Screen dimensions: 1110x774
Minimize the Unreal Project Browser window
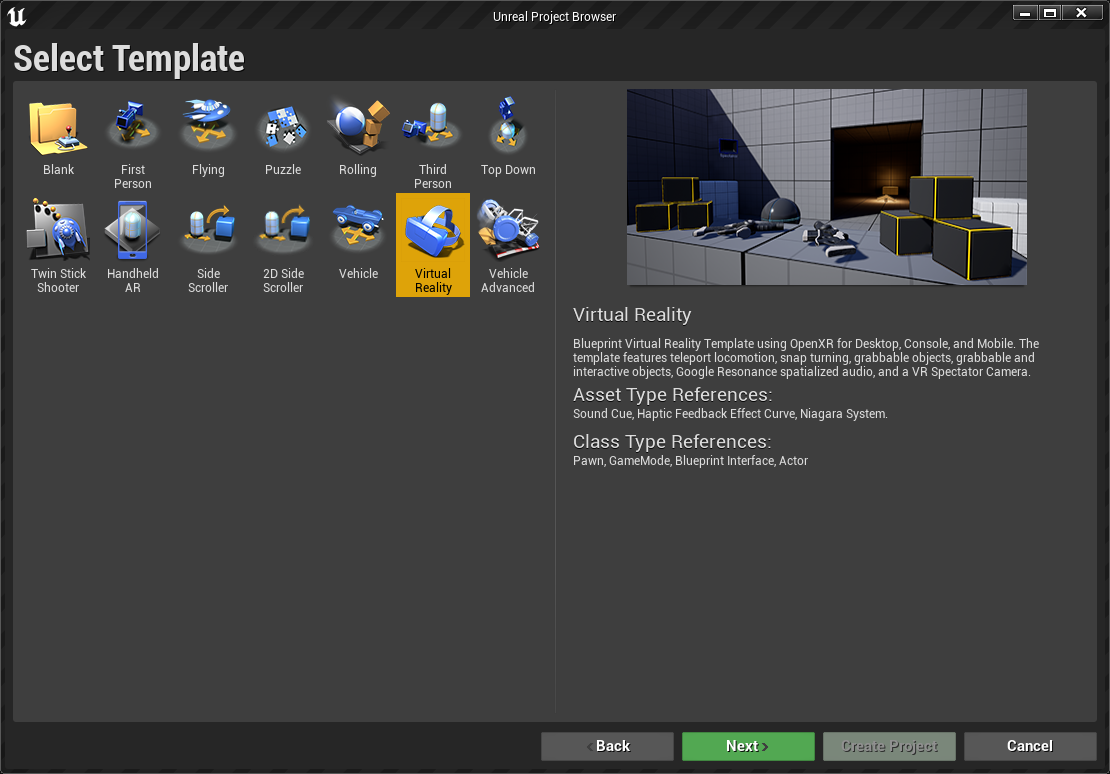pos(1024,13)
